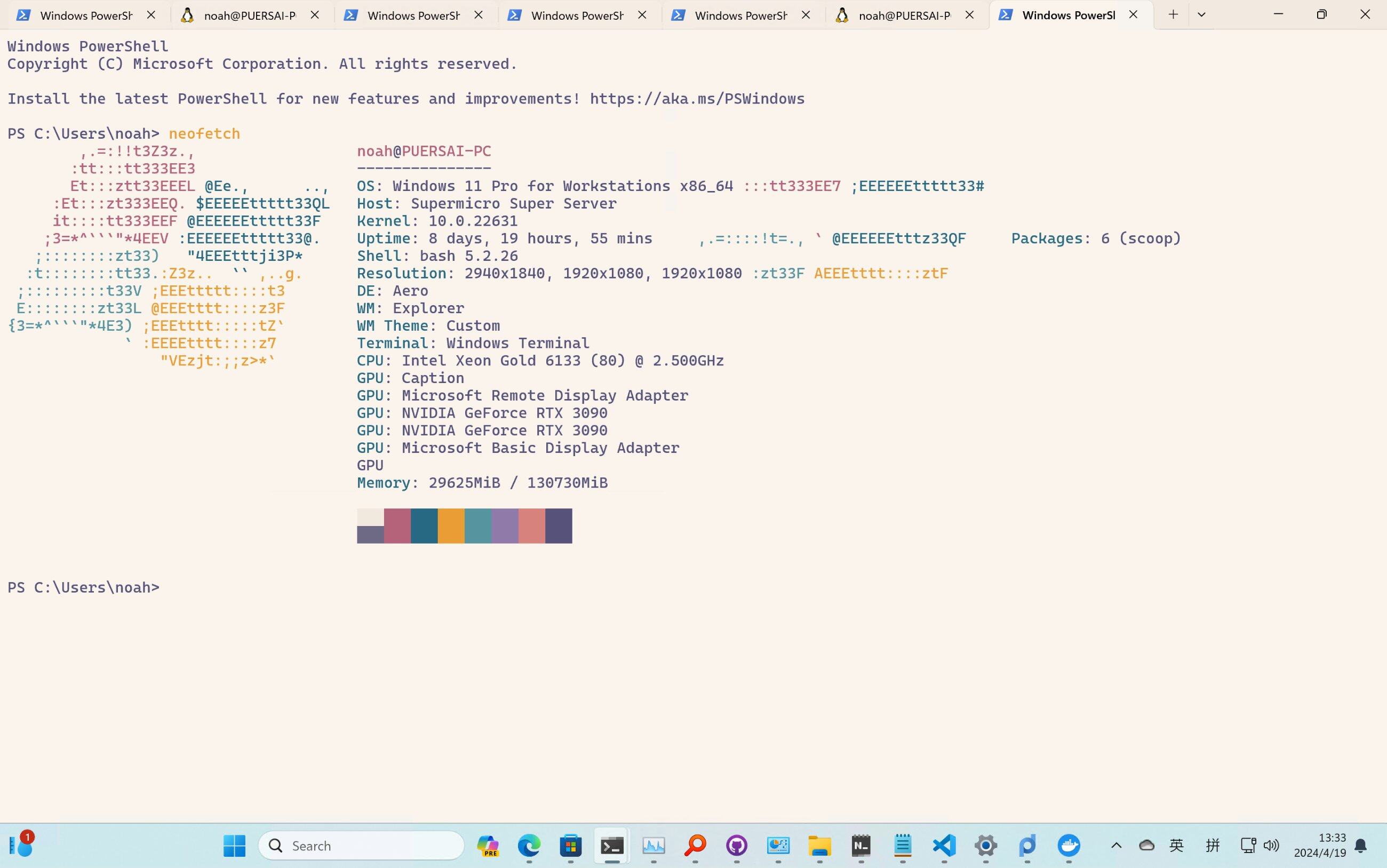
Task: Click the Windows Start button
Action: click(234, 846)
